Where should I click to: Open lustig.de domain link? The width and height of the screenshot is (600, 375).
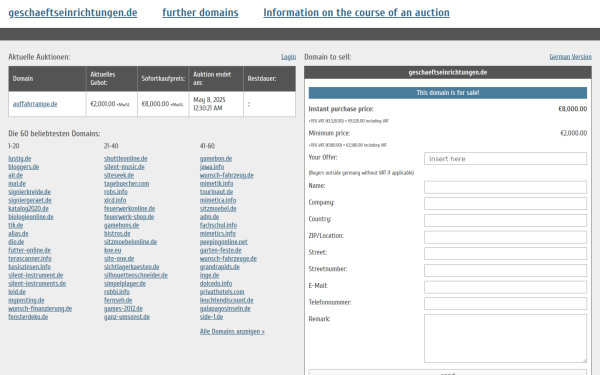point(20,159)
